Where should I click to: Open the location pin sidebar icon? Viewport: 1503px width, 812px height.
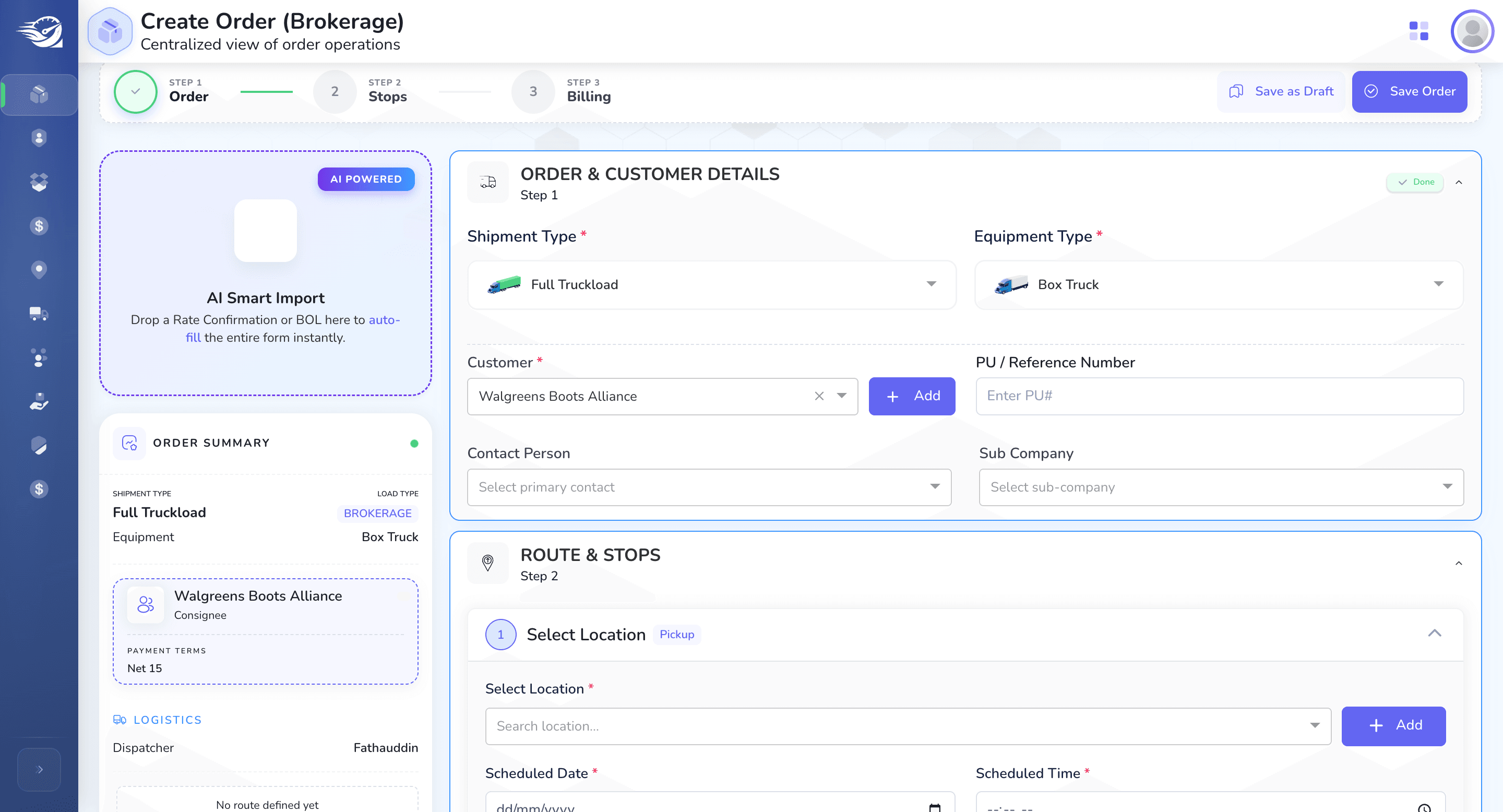pos(39,269)
